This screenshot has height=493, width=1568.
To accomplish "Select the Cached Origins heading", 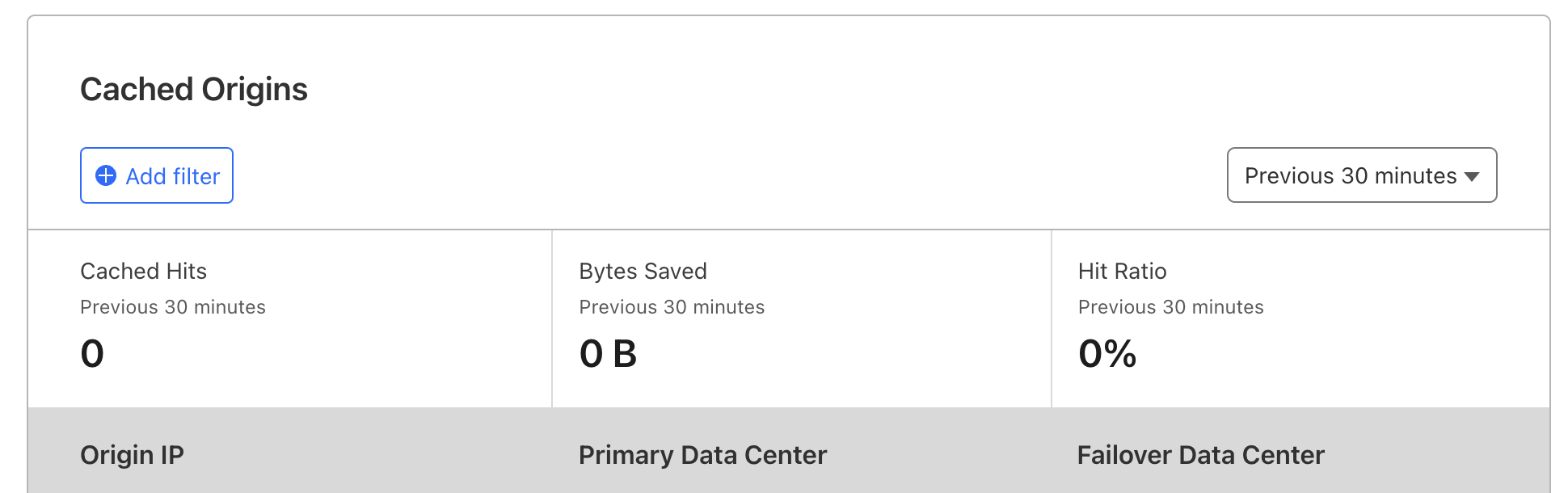I will pyautogui.click(x=194, y=89).
